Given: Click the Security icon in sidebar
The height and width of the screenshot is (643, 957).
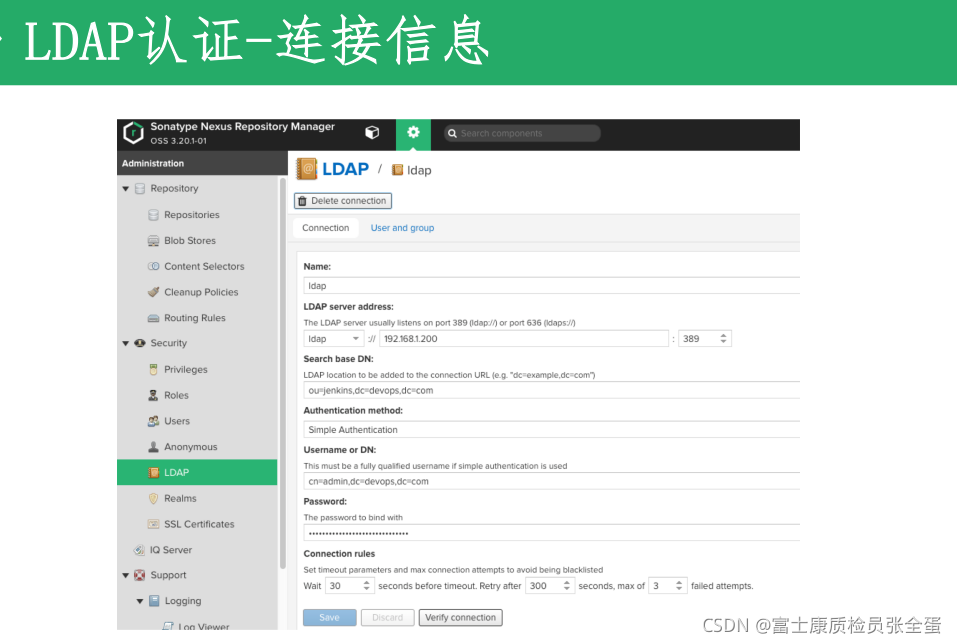Looking at the screenshot, I should pyautogui.click(x=140, y=343).
